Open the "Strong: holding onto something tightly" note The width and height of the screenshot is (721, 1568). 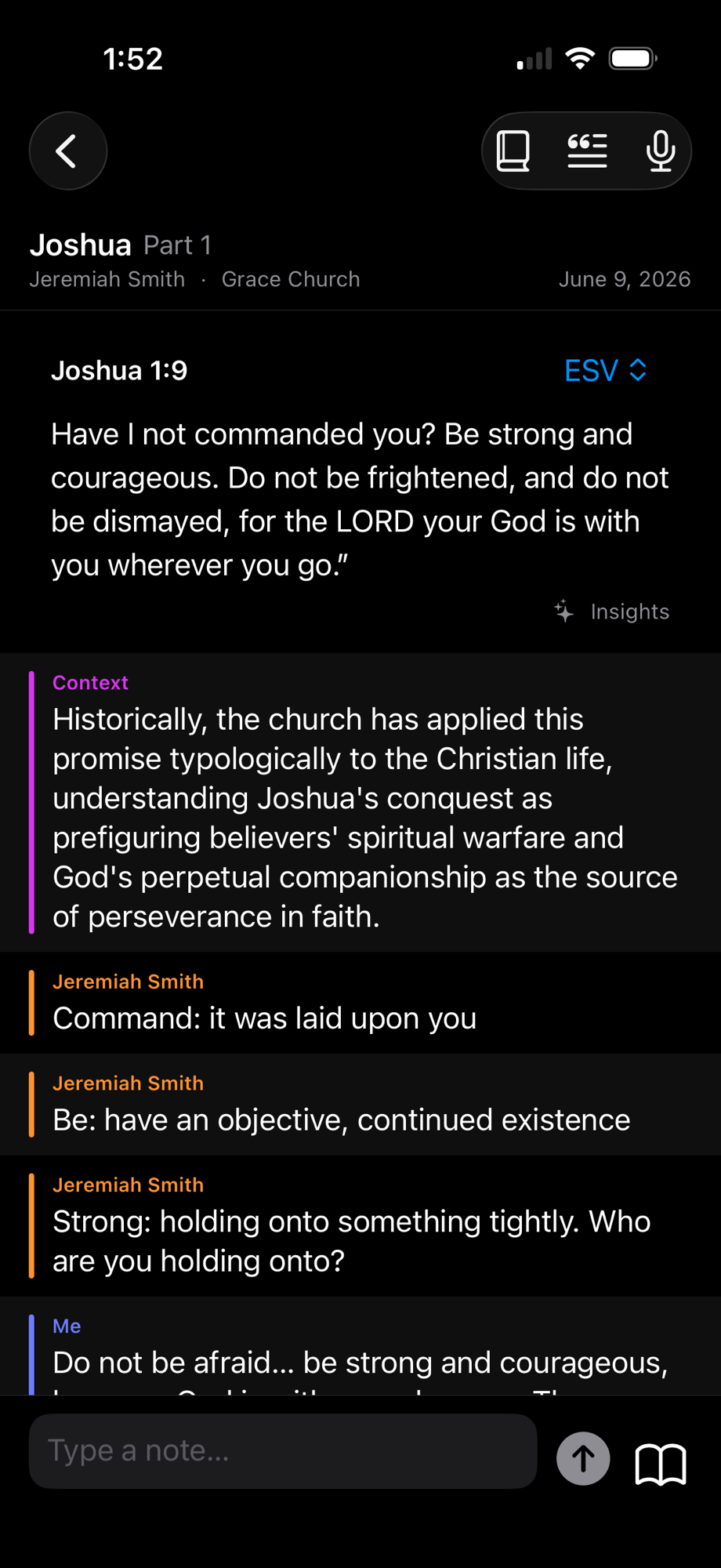click(360, 1225)
